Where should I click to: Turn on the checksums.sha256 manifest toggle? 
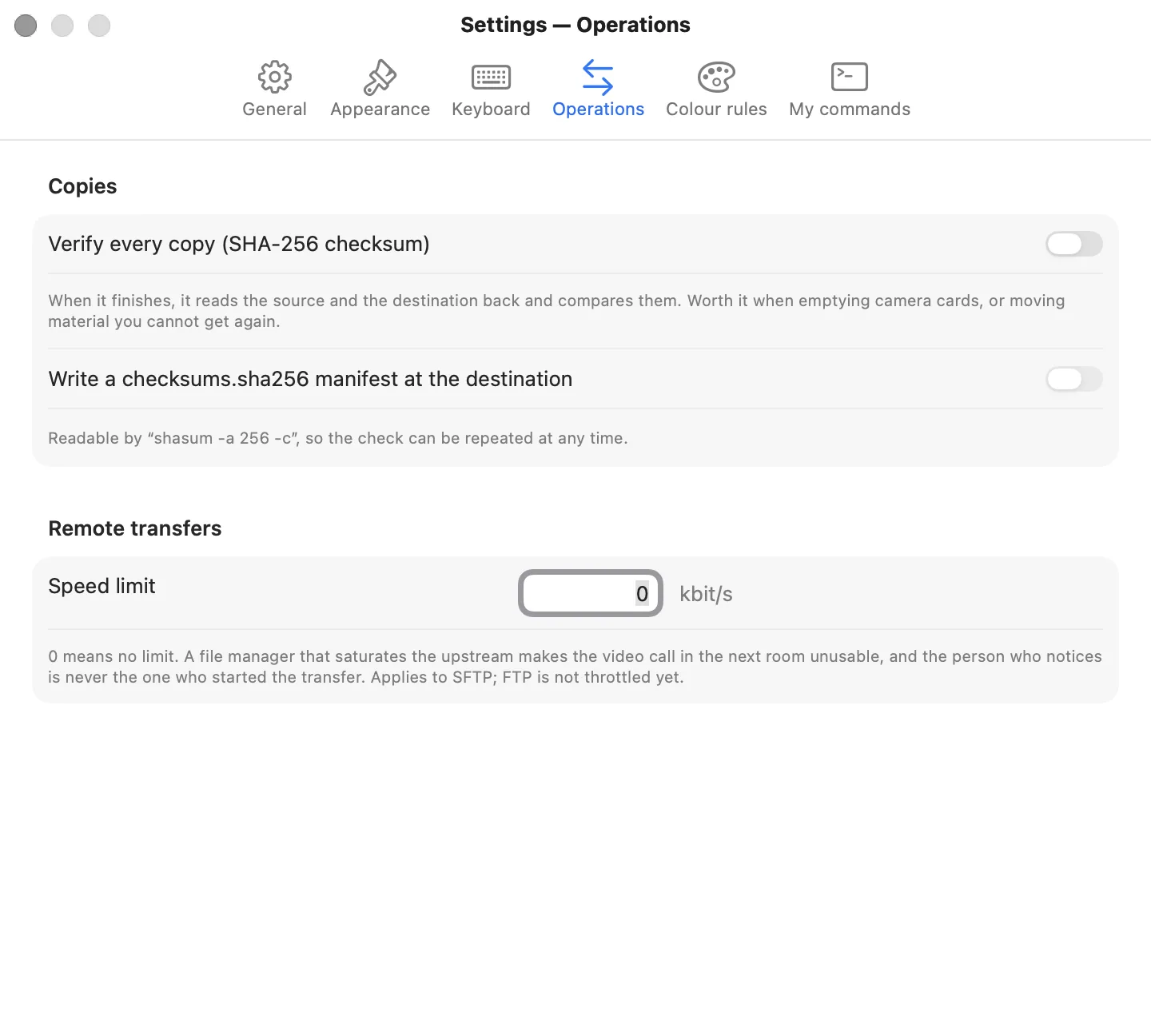1073,379
